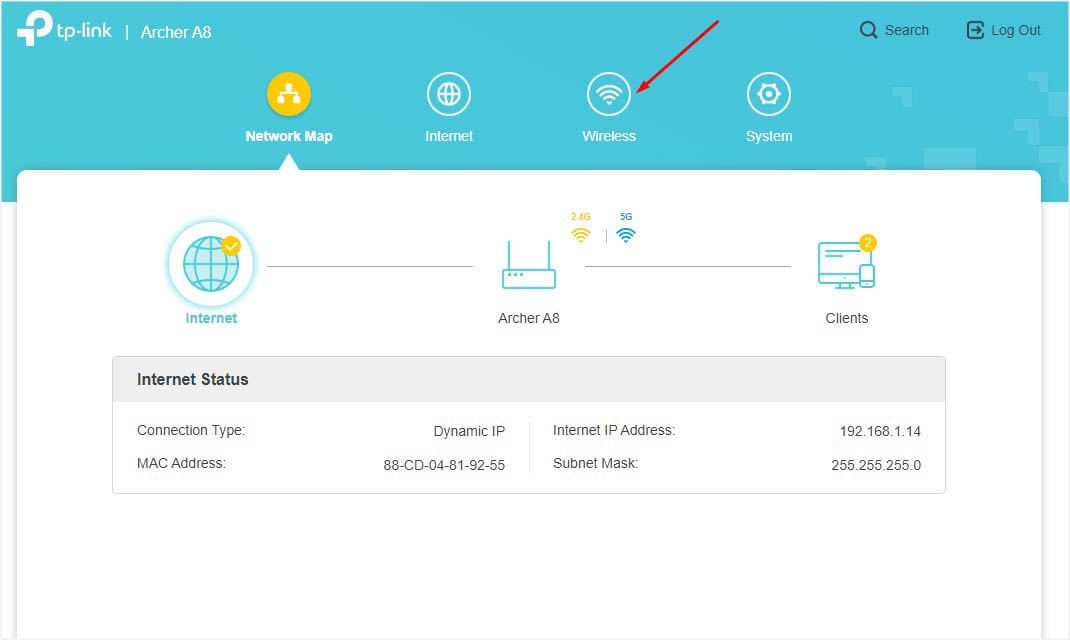Image resolution: width=1070 pixels, height=640 pixels.
Task: Switch to the System tab label
Action: coord(769,136)
